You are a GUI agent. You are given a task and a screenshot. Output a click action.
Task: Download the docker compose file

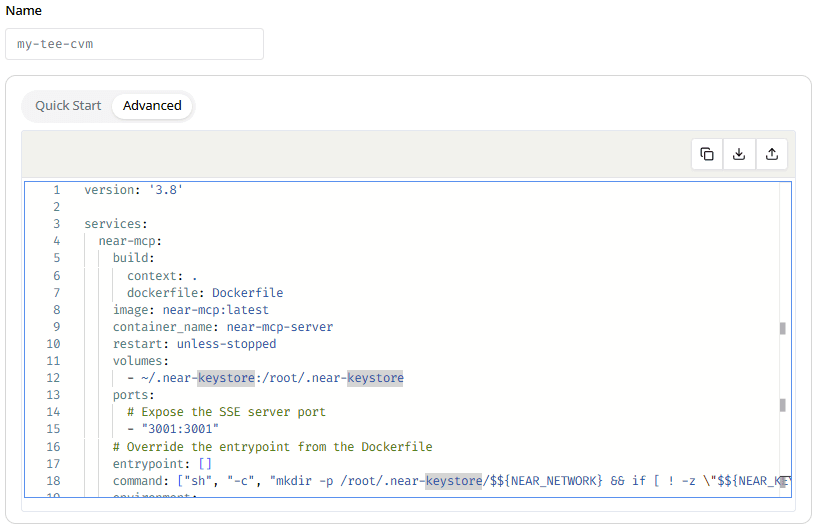coord(739,154)
